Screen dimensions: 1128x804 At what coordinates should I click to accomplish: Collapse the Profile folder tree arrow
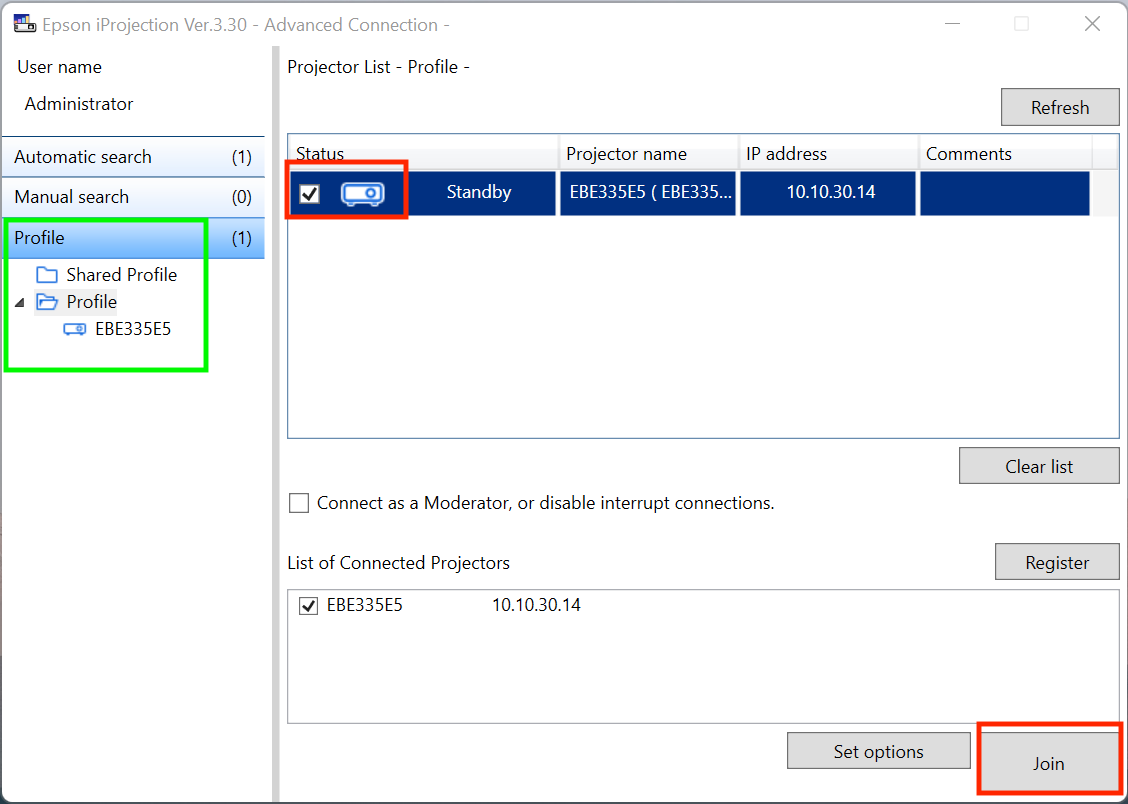coord(20,303)
